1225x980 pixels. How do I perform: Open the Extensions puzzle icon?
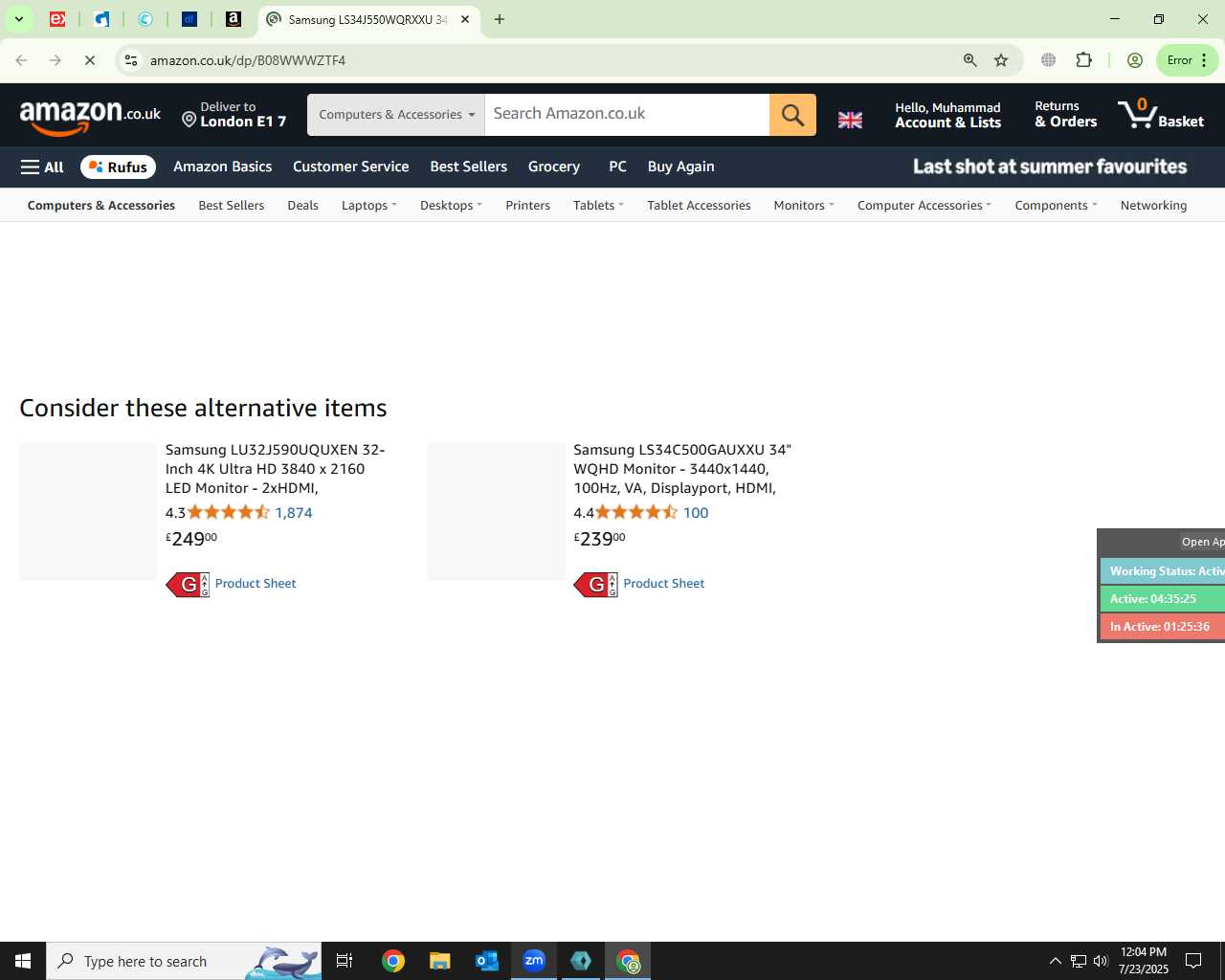1083,60
